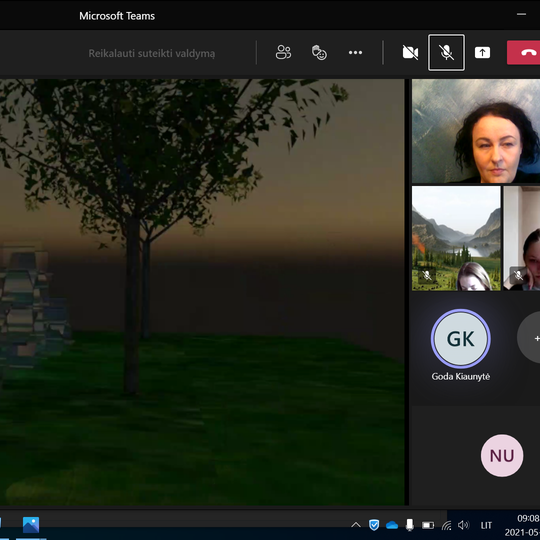Image resolution: width=540 pixels, height=540 pixels.
Task: Minimize the Microsoft Teams window
Action: [x=521, y=14]
